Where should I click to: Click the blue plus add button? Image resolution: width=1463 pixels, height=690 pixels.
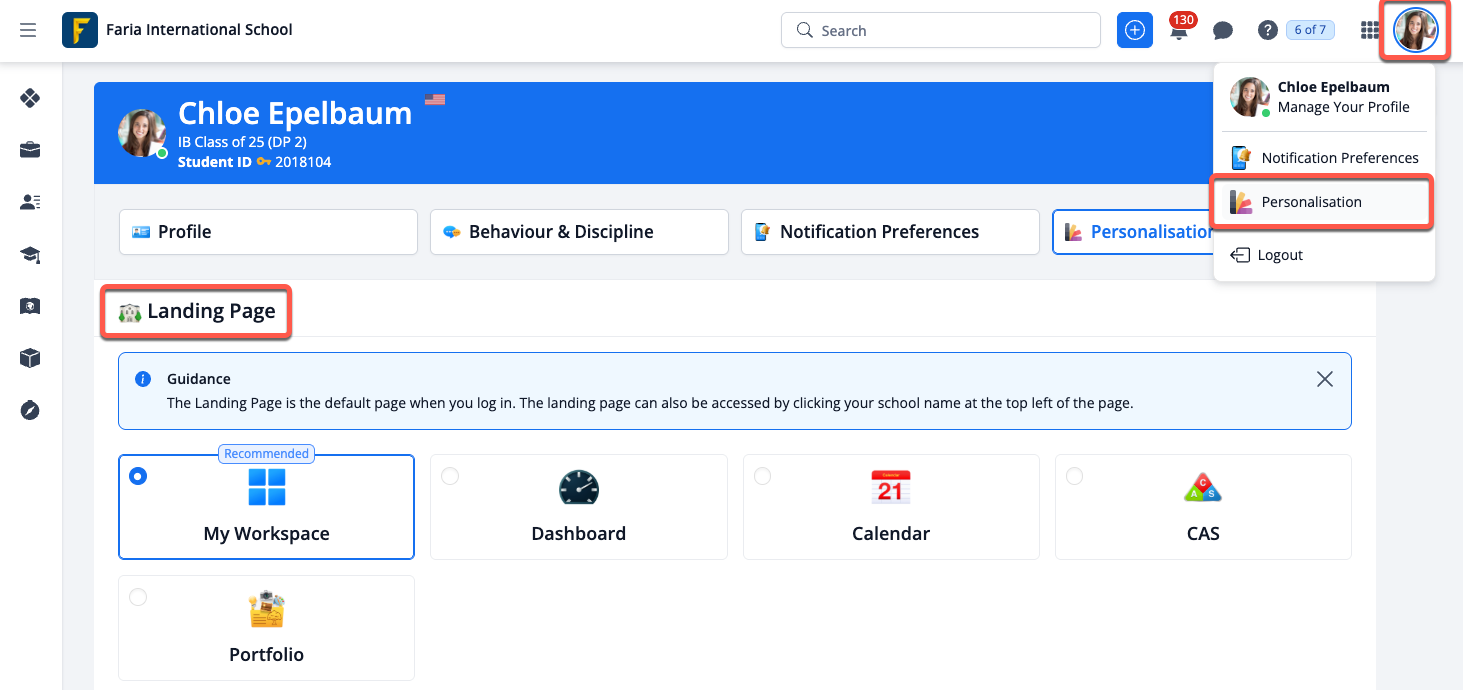[x=1134, y=30]
